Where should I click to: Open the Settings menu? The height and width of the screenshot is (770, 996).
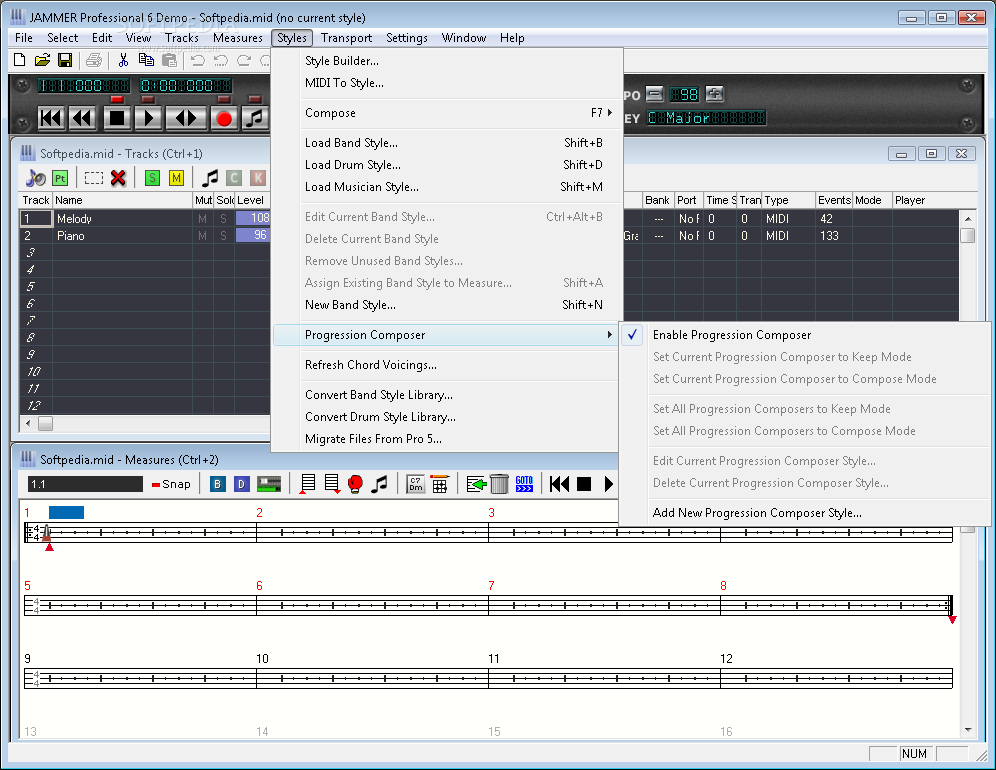pyautogui.click(x=407, y=38)
